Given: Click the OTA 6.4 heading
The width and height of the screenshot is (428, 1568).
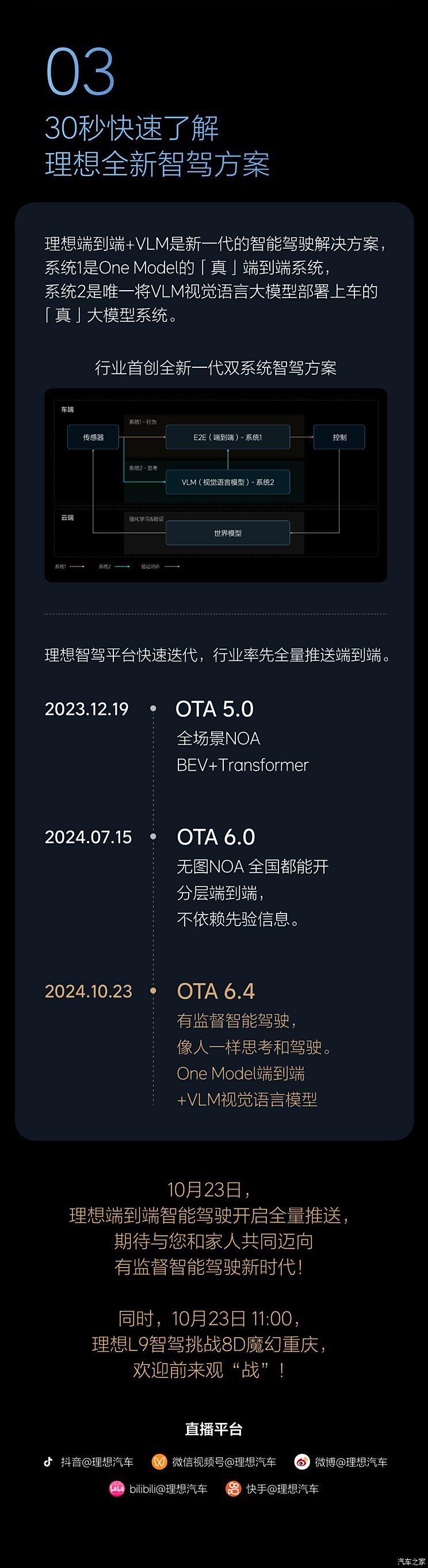Looking at the screenshot, I should [x=216, y=991].
